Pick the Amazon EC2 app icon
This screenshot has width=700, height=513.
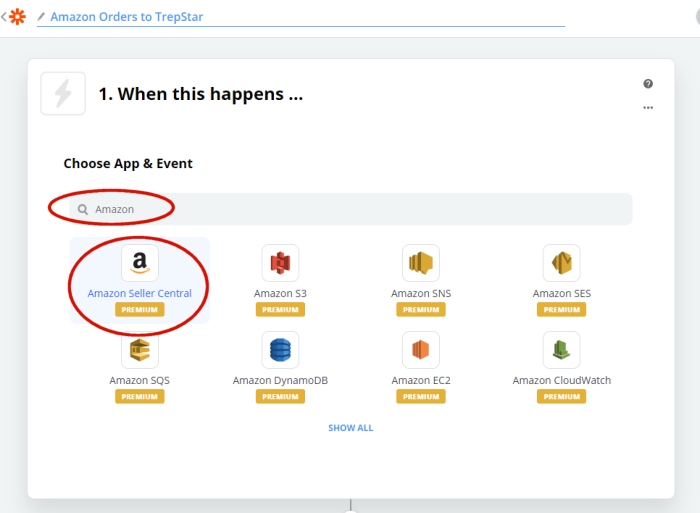(421, 350)
